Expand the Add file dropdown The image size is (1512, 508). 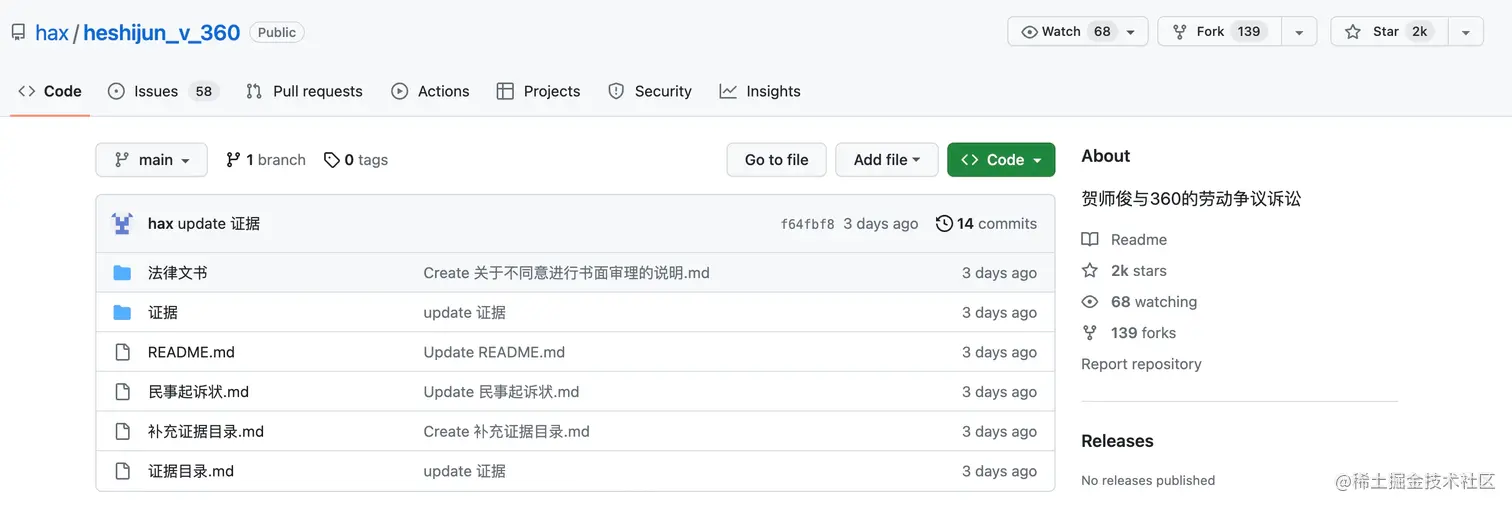(x=887, y=160)
